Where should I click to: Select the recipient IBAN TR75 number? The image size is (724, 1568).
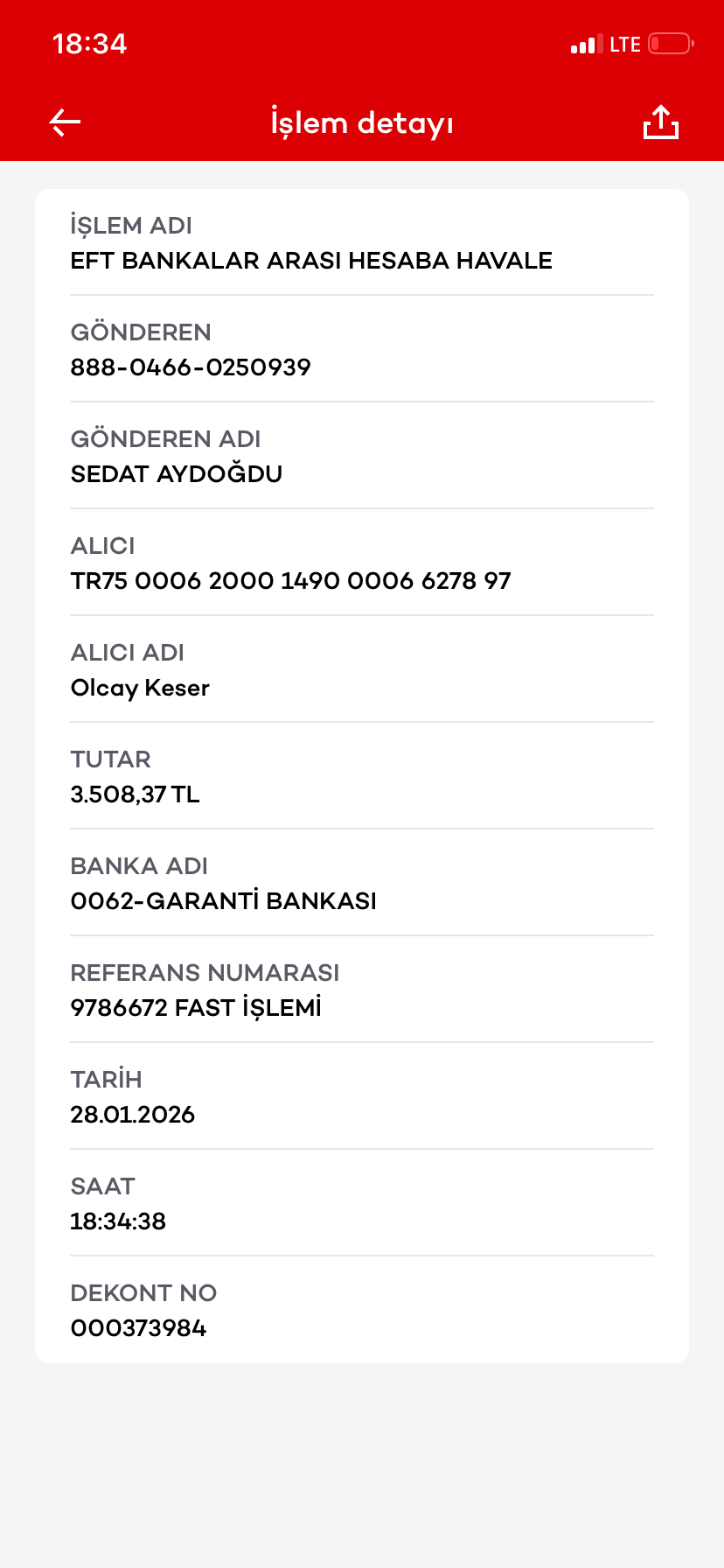pyautogui.click(x=290, y=581)
